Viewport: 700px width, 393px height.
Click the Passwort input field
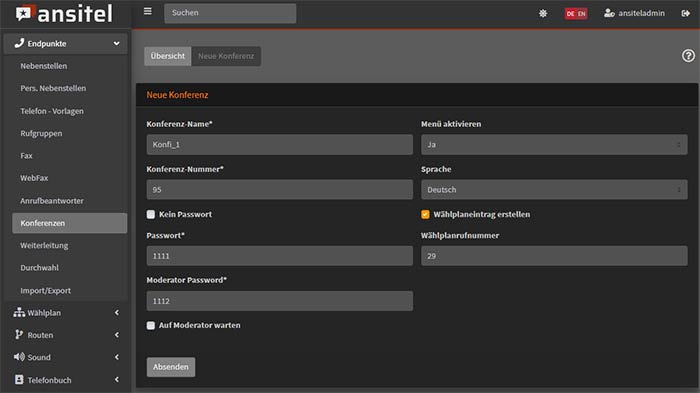279,256
